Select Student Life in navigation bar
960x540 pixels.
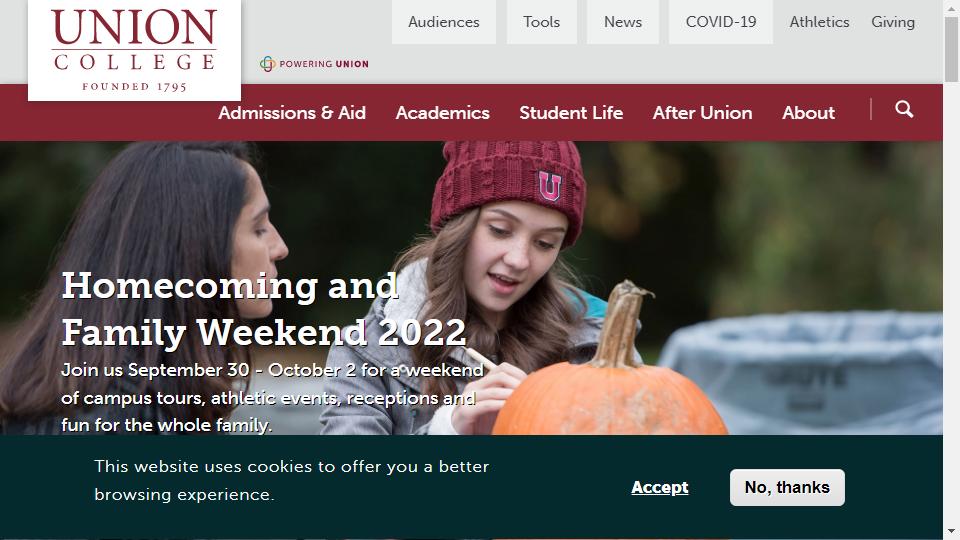tap(571, 113)
